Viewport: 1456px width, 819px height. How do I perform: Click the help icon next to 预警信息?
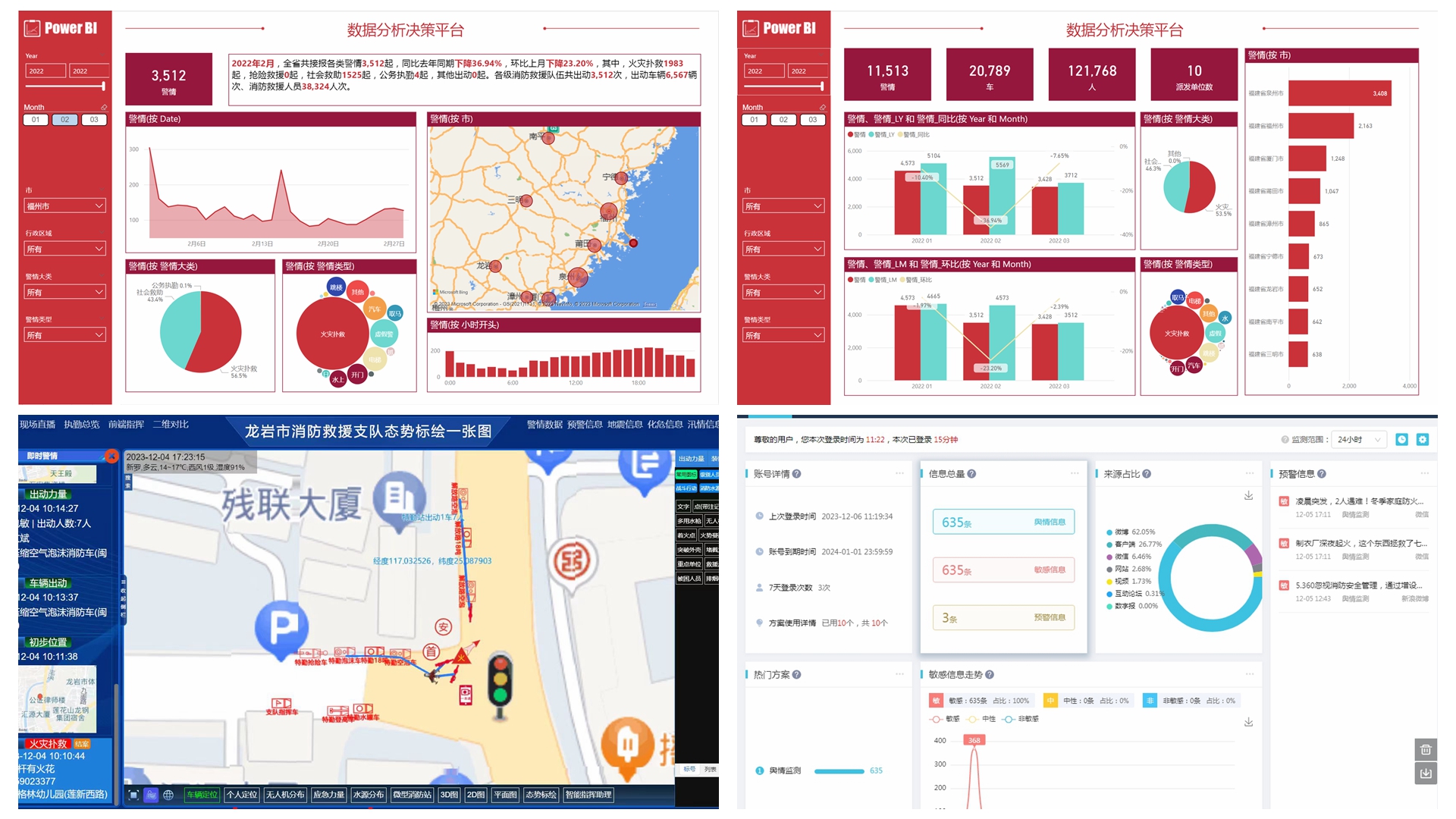tap(1322, 474)
